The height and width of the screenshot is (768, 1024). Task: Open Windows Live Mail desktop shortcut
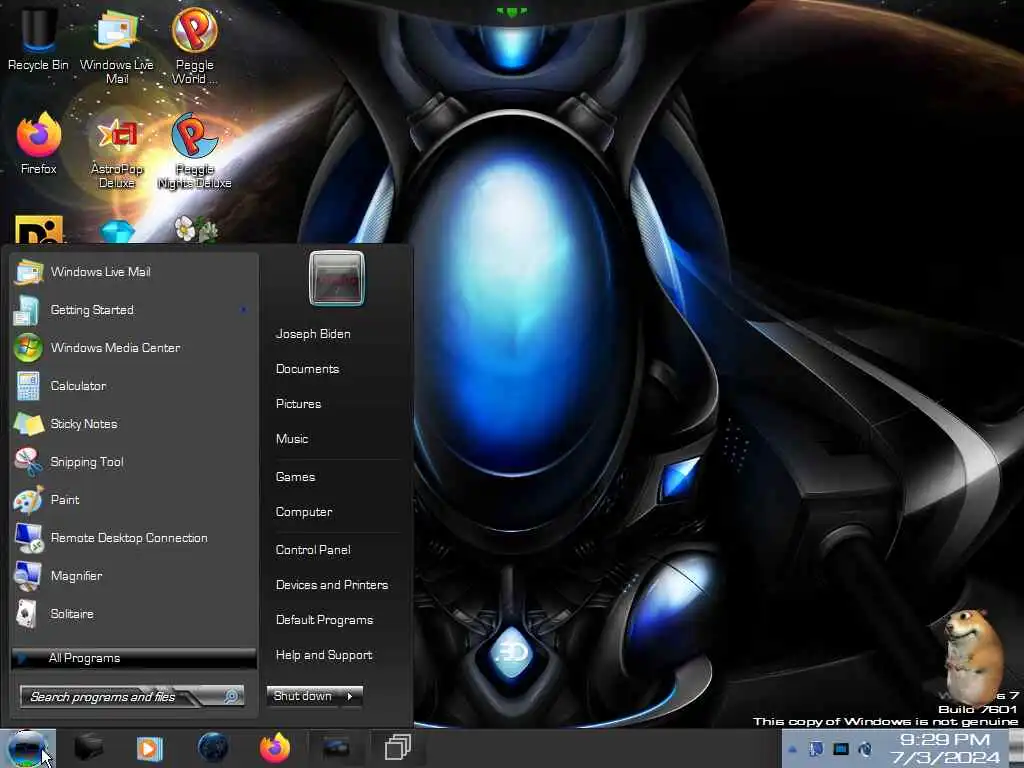pos(116,44)
